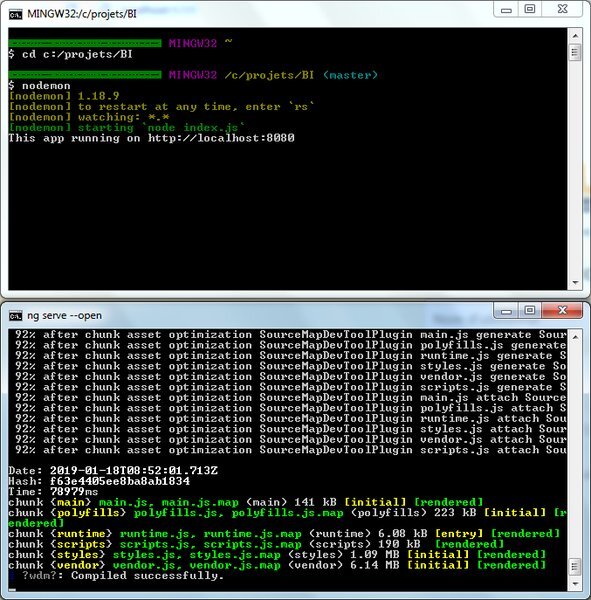Click the ng serve window system icon
591x600 pixels.
pos(16,316)
